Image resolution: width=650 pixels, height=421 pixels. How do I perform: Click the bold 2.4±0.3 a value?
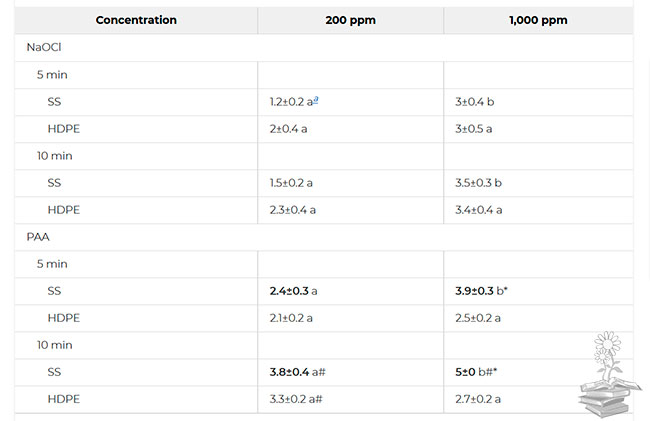click(x=293, y=291)
